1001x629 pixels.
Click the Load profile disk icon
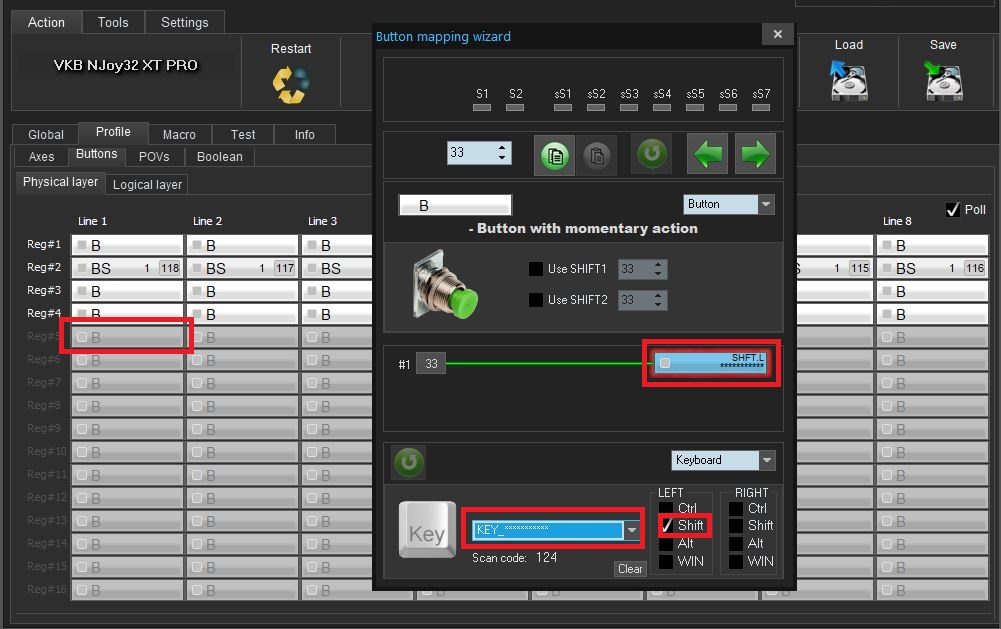click(848, 80)
